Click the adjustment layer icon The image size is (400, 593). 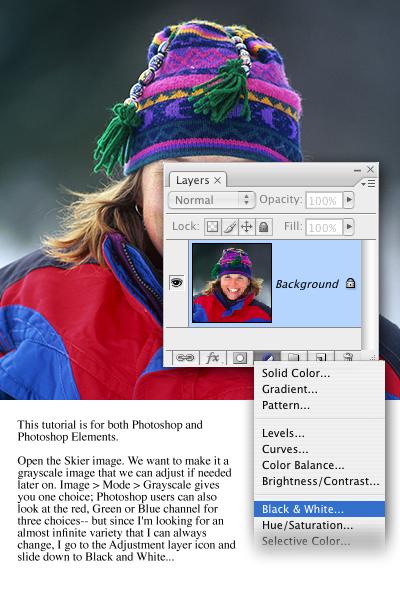pyautogui.click(x=267, y=357)
